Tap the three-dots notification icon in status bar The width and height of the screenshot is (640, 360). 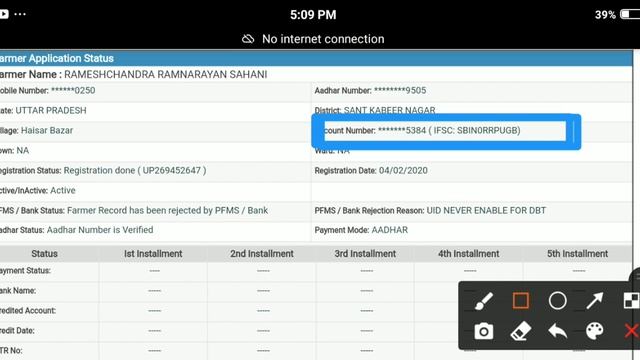click(x=20, y=14)
